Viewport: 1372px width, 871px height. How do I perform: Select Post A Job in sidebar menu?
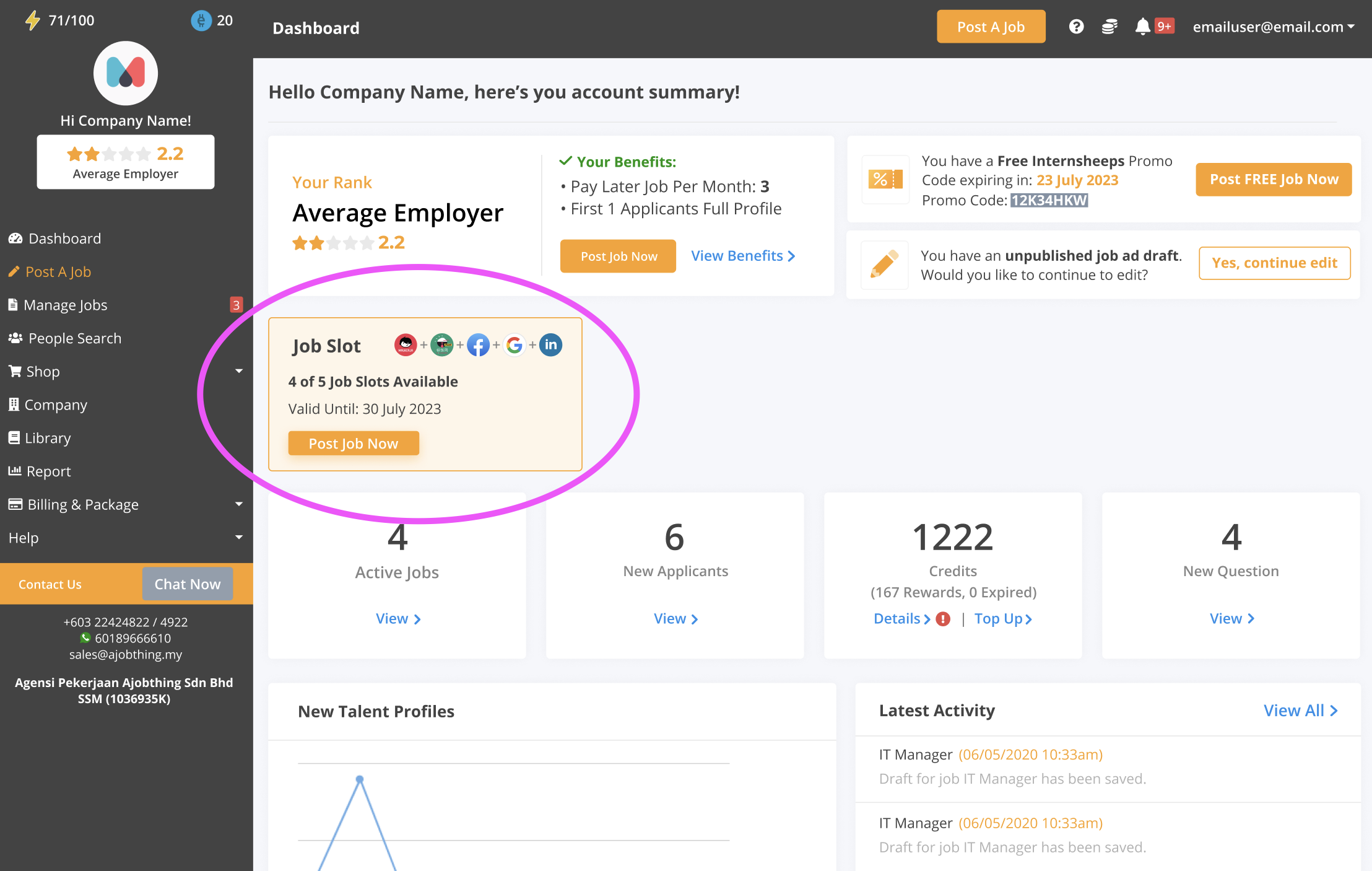point(58,272)
